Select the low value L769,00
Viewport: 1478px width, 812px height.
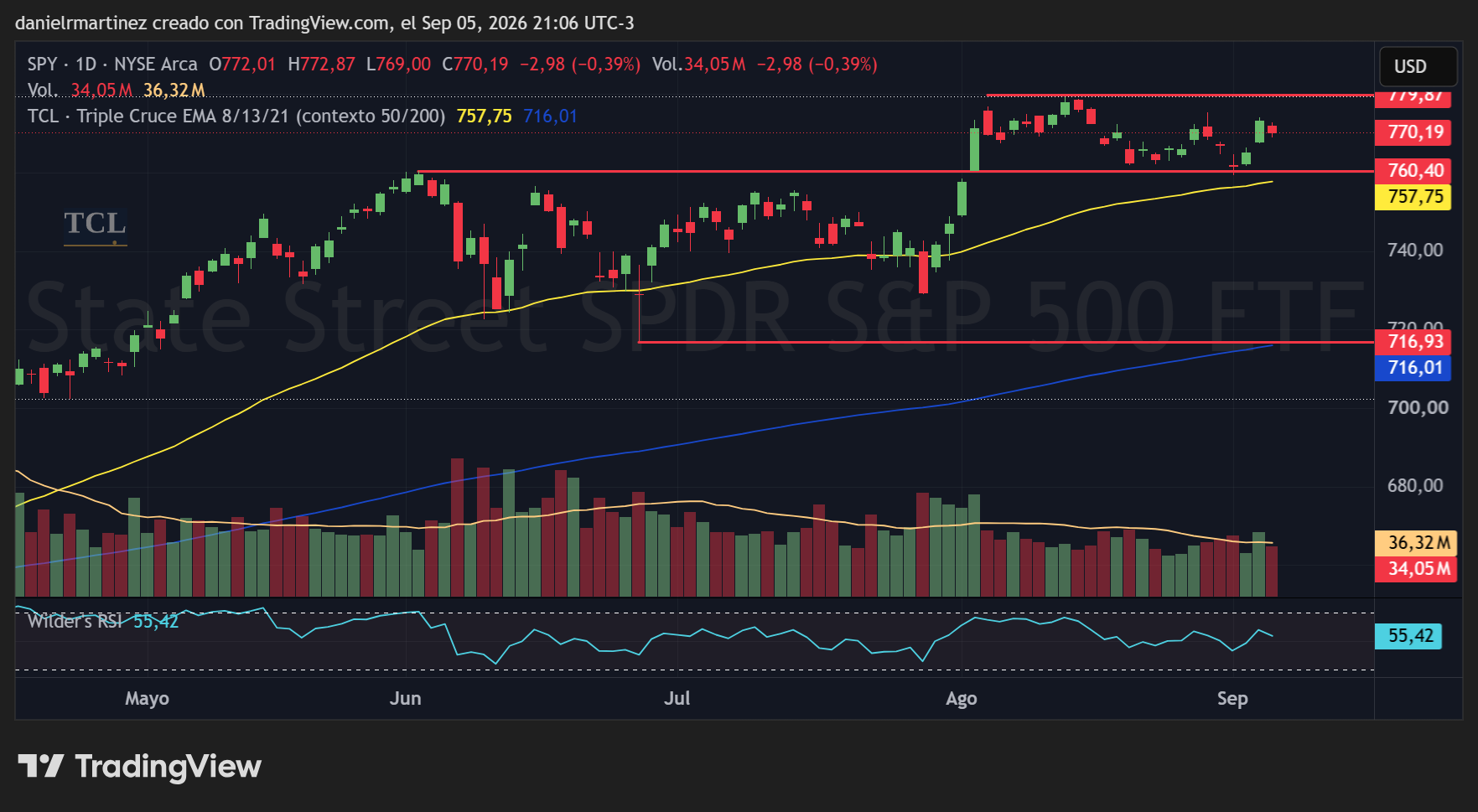398,65
